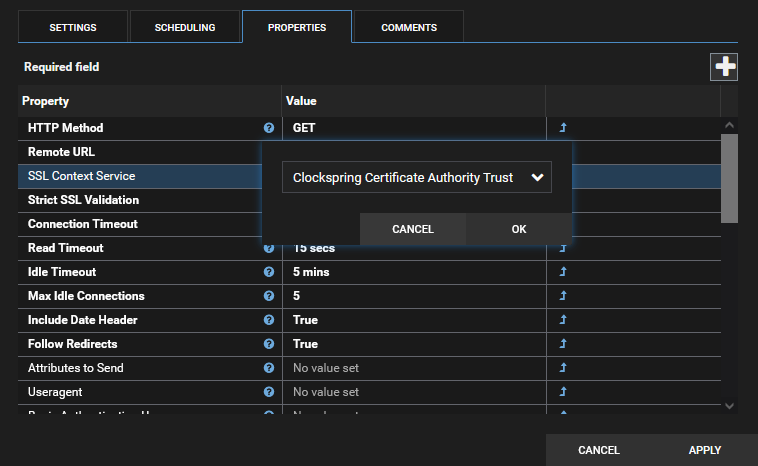Apply the processor configuration changes

pyautogui.click(x=704, y=450)
